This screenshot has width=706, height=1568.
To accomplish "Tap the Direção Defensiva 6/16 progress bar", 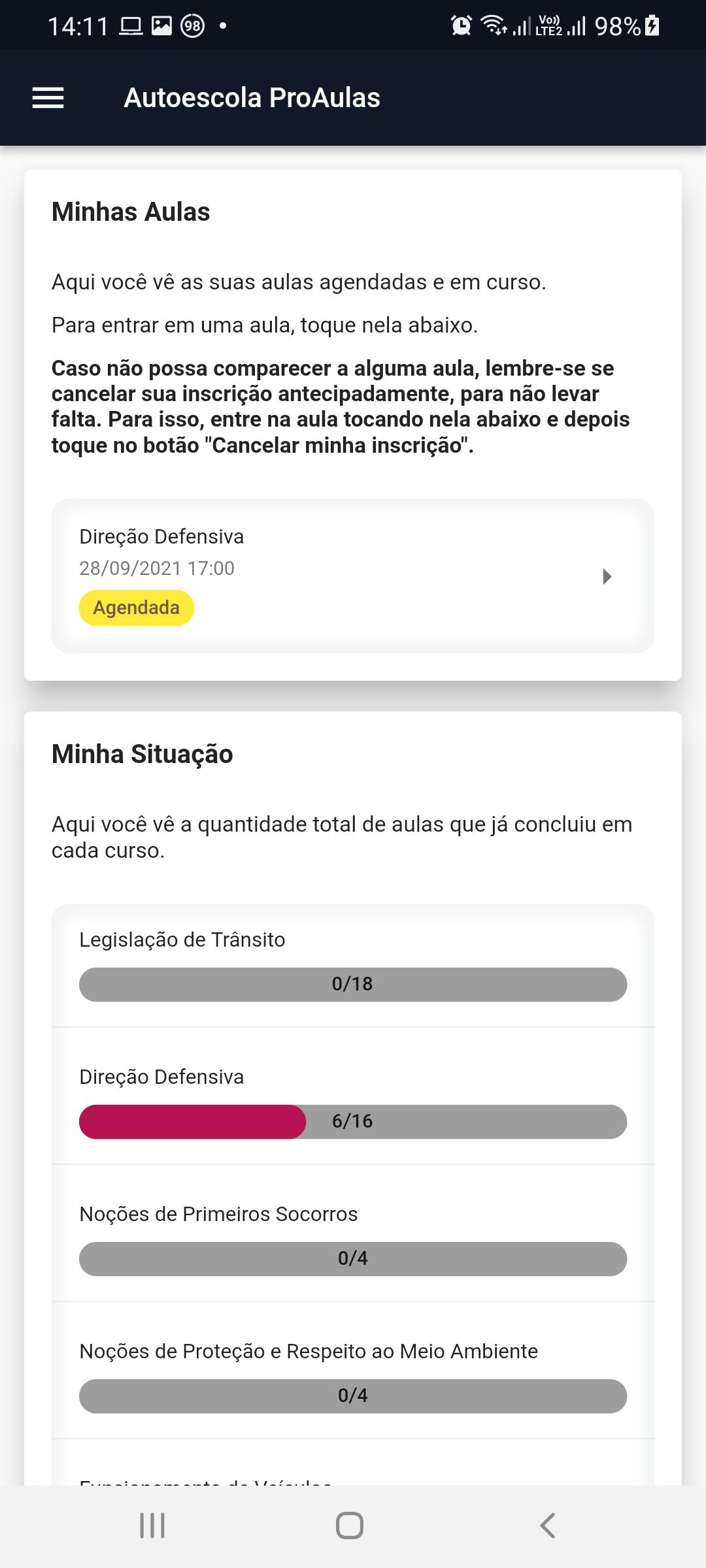I will pos(353,1121).
